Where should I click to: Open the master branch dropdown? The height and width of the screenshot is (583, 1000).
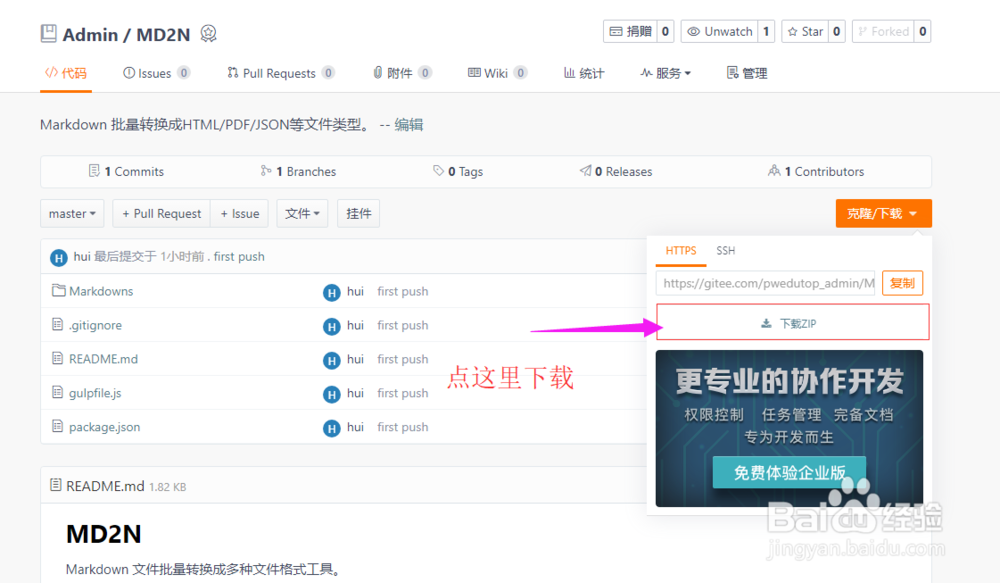(x=71, y=213)
